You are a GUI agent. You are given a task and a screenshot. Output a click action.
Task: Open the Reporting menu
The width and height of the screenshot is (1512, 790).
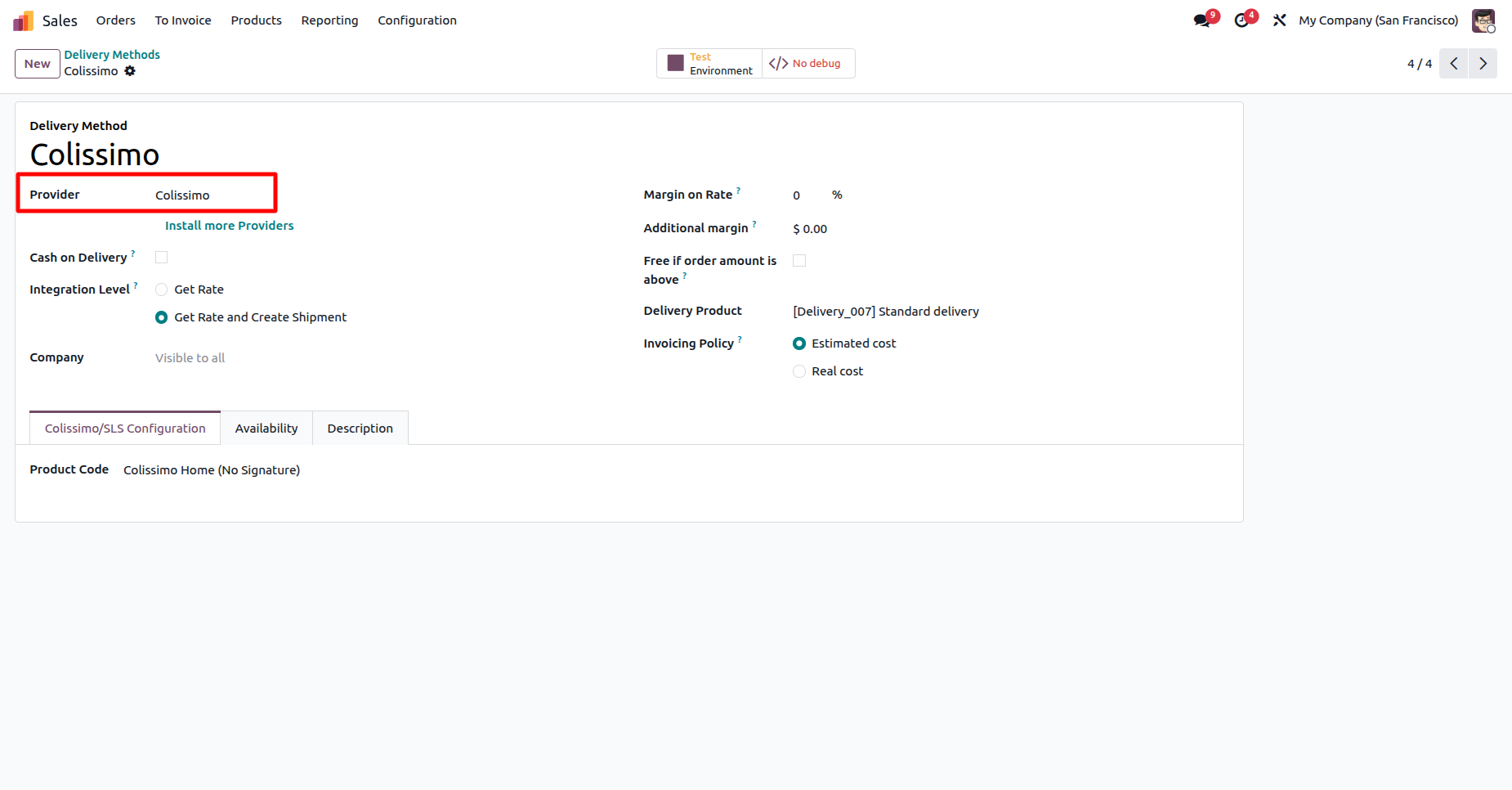point(329,20)
